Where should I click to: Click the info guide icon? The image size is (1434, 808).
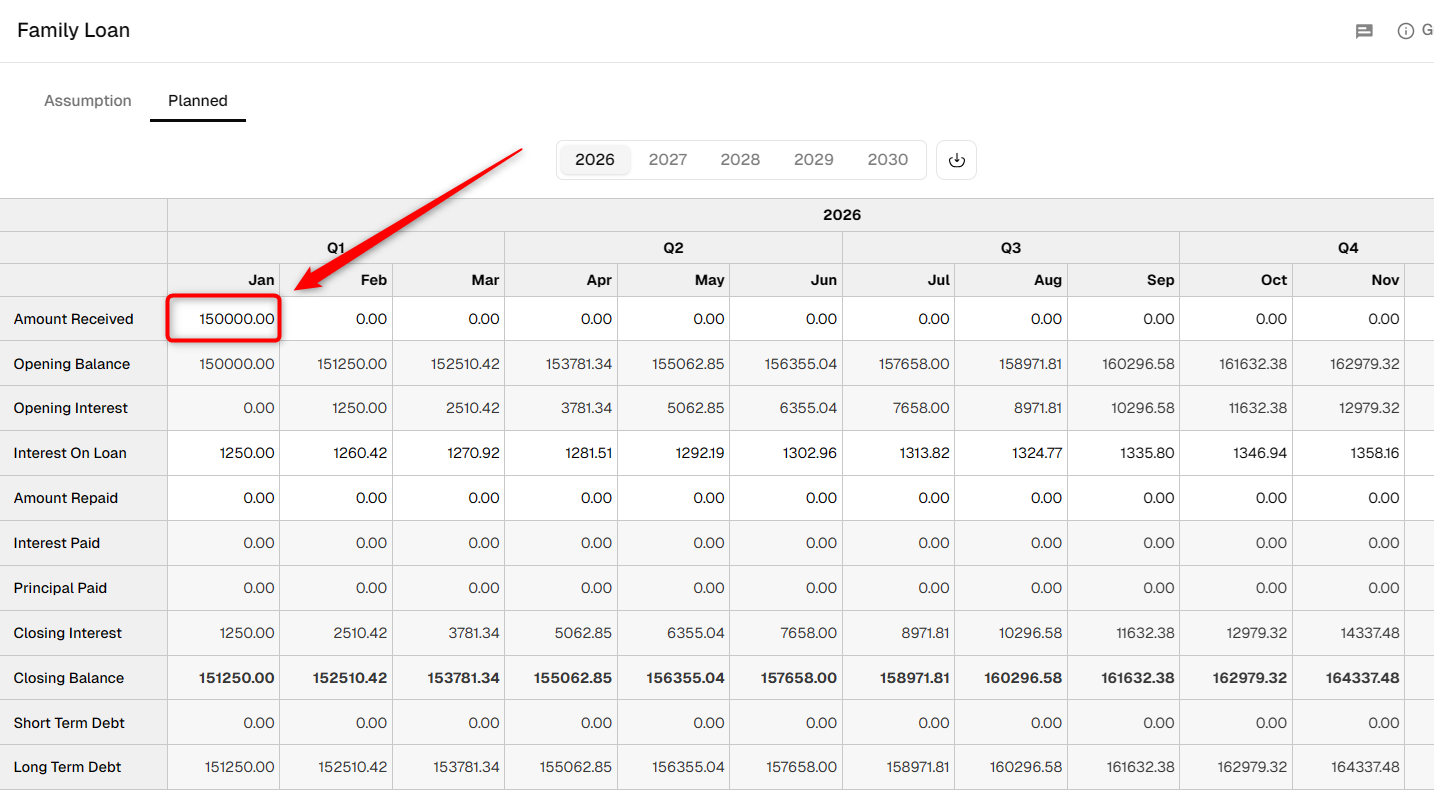coord(1406,31)
